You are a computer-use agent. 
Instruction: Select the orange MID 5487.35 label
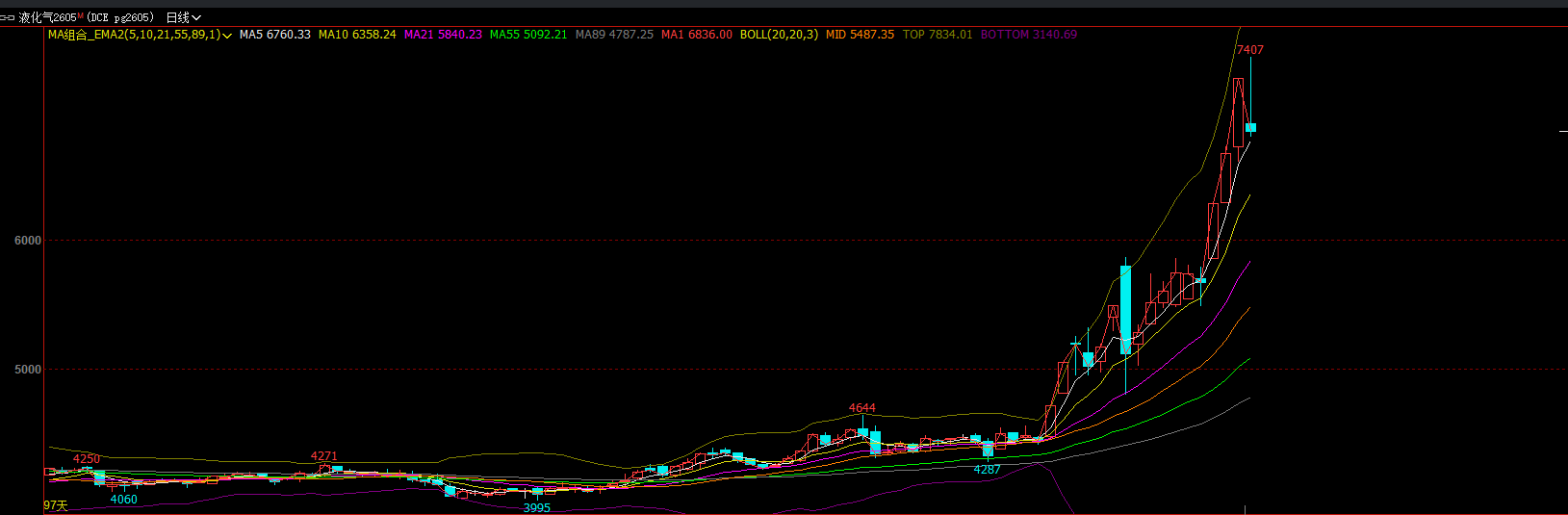coord(860,35)
